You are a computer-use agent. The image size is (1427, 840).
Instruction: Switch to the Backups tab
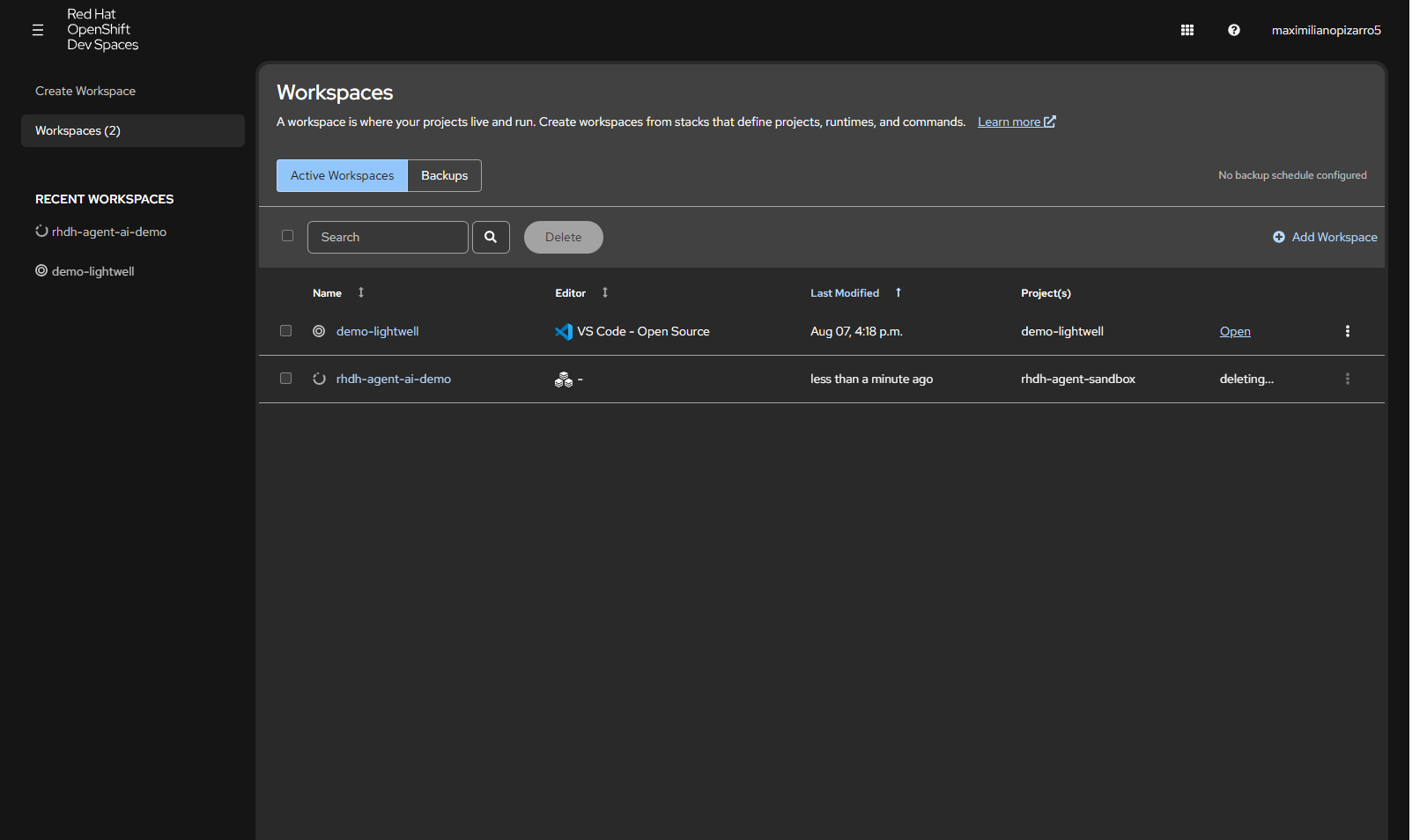pyautogui.click(x=444, y=175)
